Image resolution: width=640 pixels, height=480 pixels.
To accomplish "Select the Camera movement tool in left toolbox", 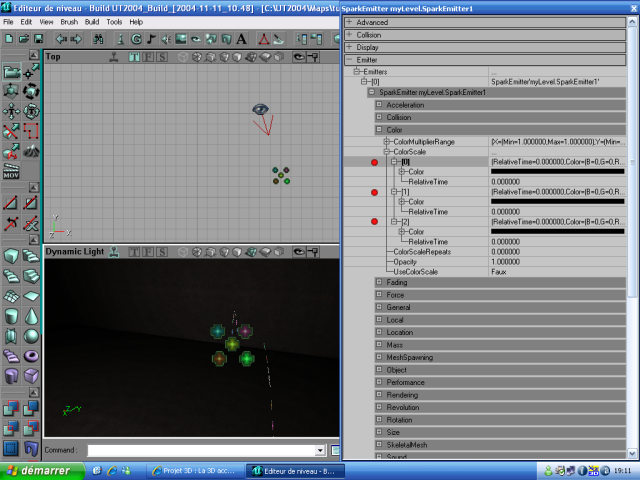I will 11,71.
